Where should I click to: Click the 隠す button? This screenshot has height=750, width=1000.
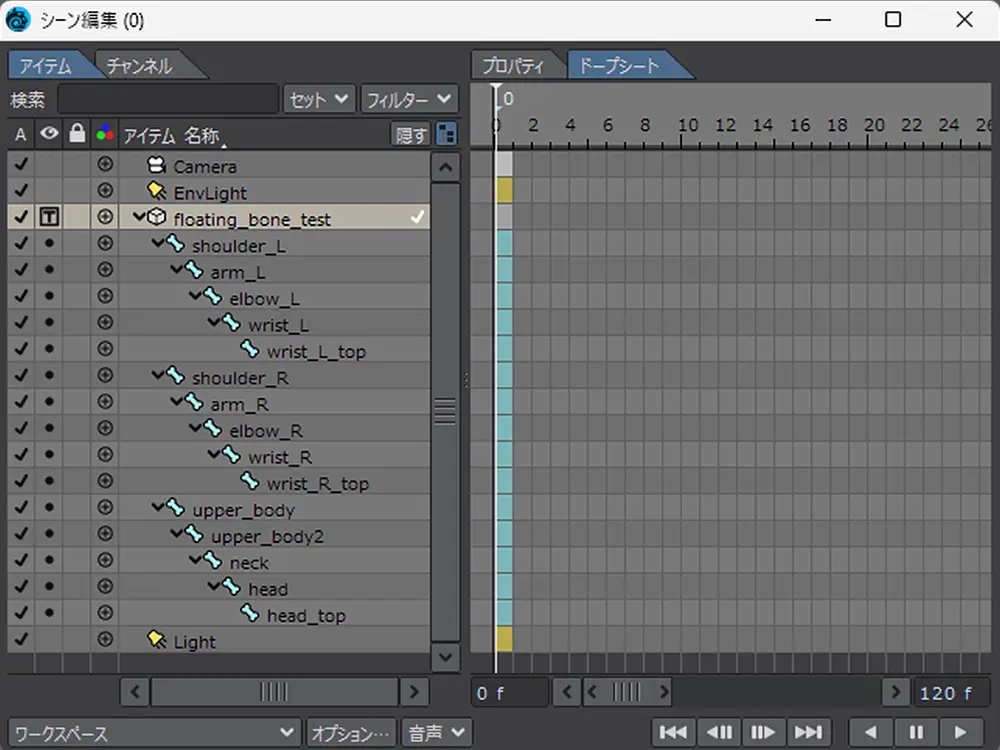point(410,135)
